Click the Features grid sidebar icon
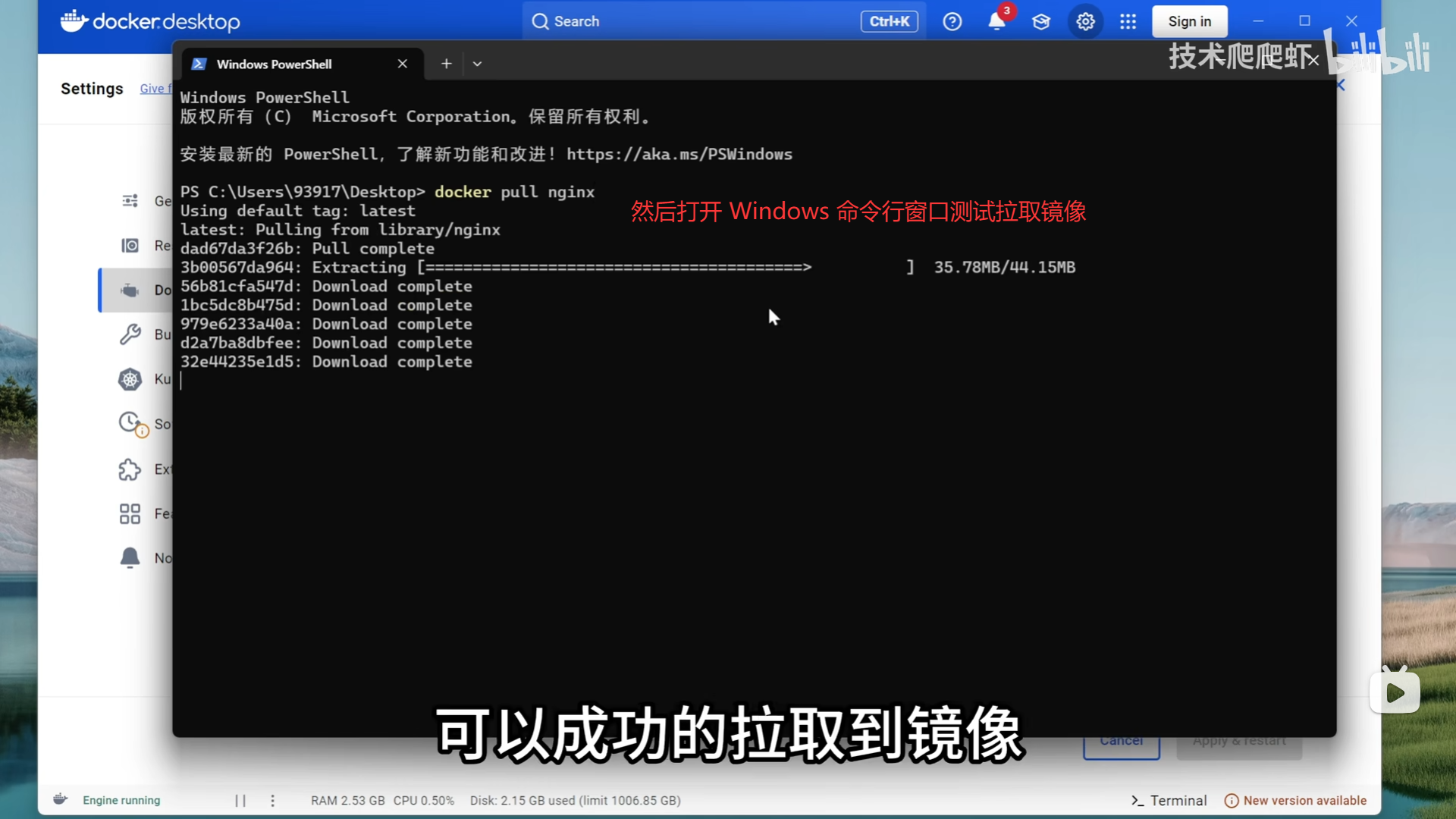Image resolution: width=1456 pixels, height=819 pixels. (x=130, y=514)
